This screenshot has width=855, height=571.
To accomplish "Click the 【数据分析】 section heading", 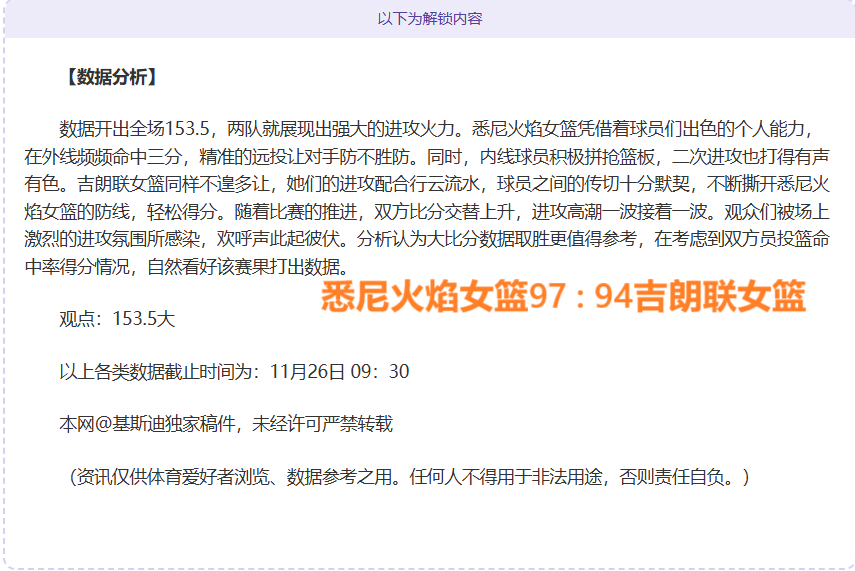I will pyautogui.click(x=108, y=77).
